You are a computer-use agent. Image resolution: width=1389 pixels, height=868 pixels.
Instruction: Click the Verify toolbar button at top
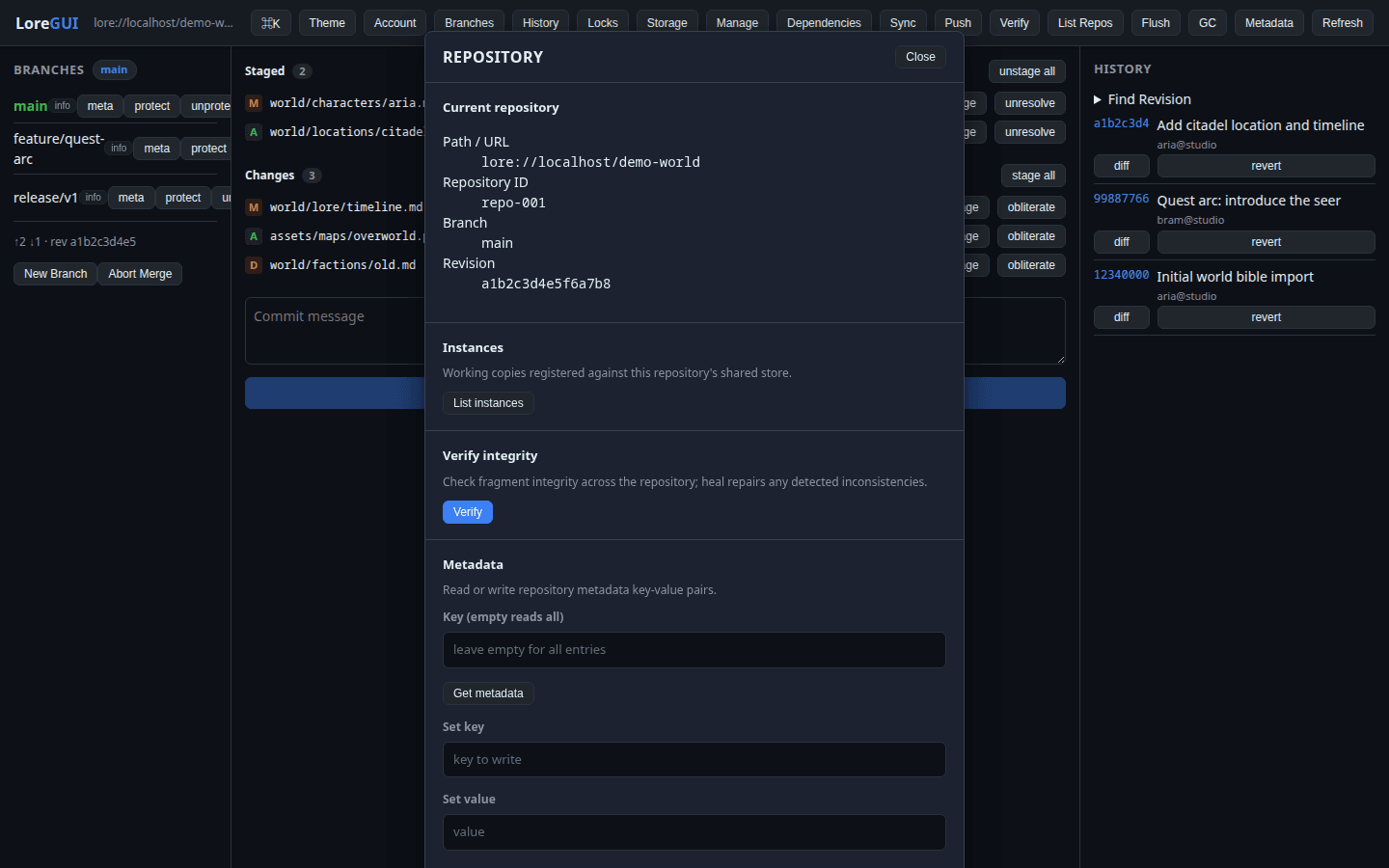[x=1015, y=23]
